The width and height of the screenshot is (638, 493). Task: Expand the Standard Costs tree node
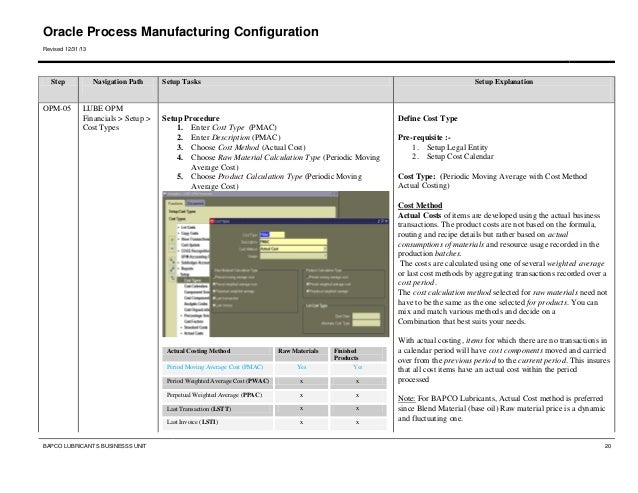(x=181, y=327)
